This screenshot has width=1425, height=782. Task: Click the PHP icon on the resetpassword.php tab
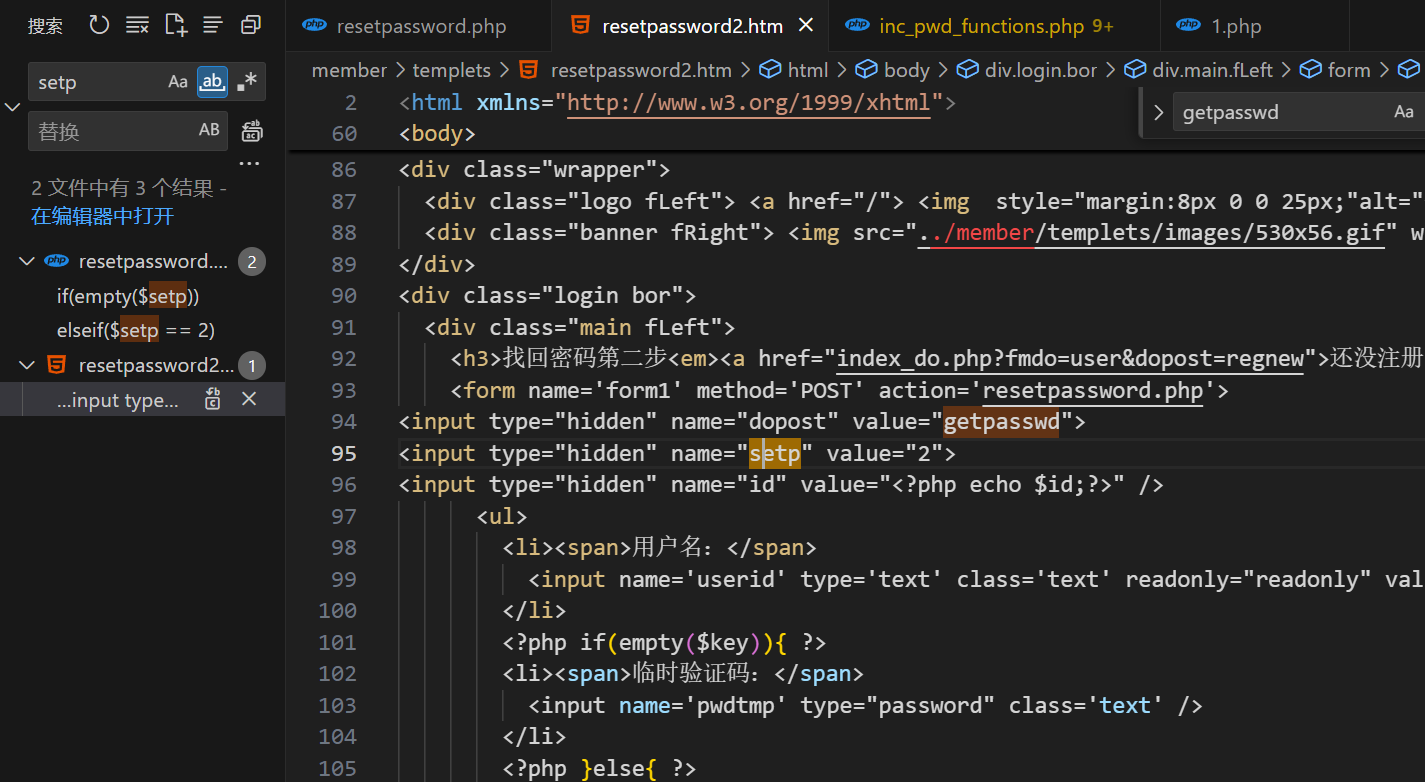click(314, 26)
